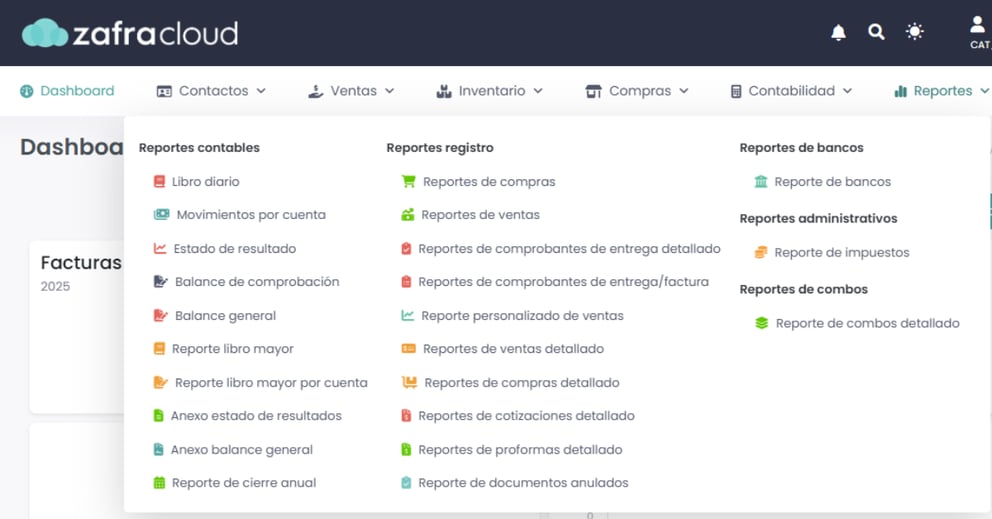
Task: Click the Facturas card title
Action: [x=81, y=263]
